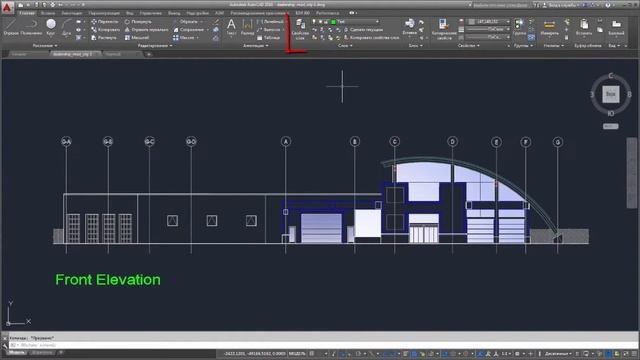Open the object color dropdown
Screen dimensions: 640x360
tap(489, 21)
